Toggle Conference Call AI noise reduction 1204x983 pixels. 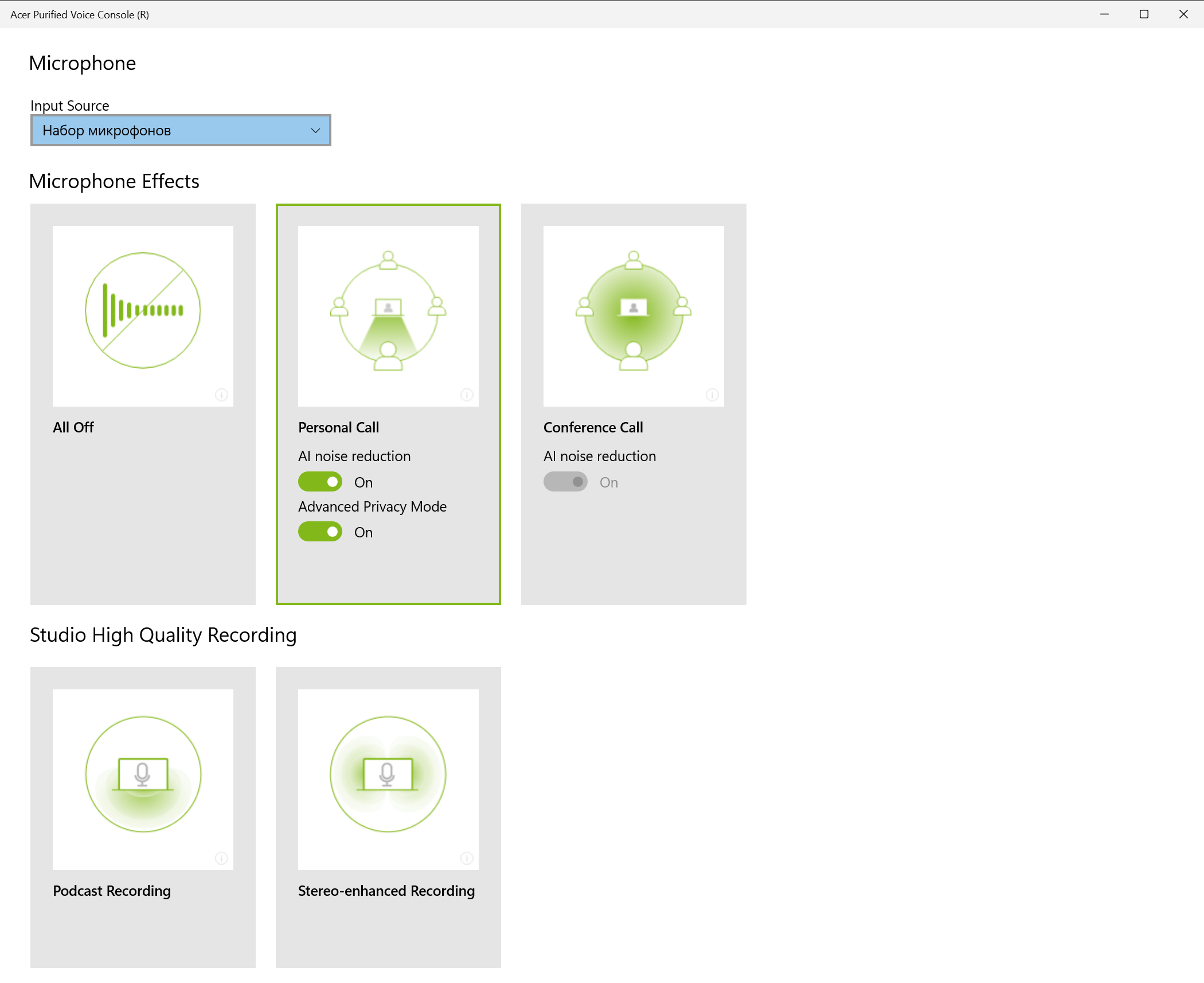coord(565,482)
